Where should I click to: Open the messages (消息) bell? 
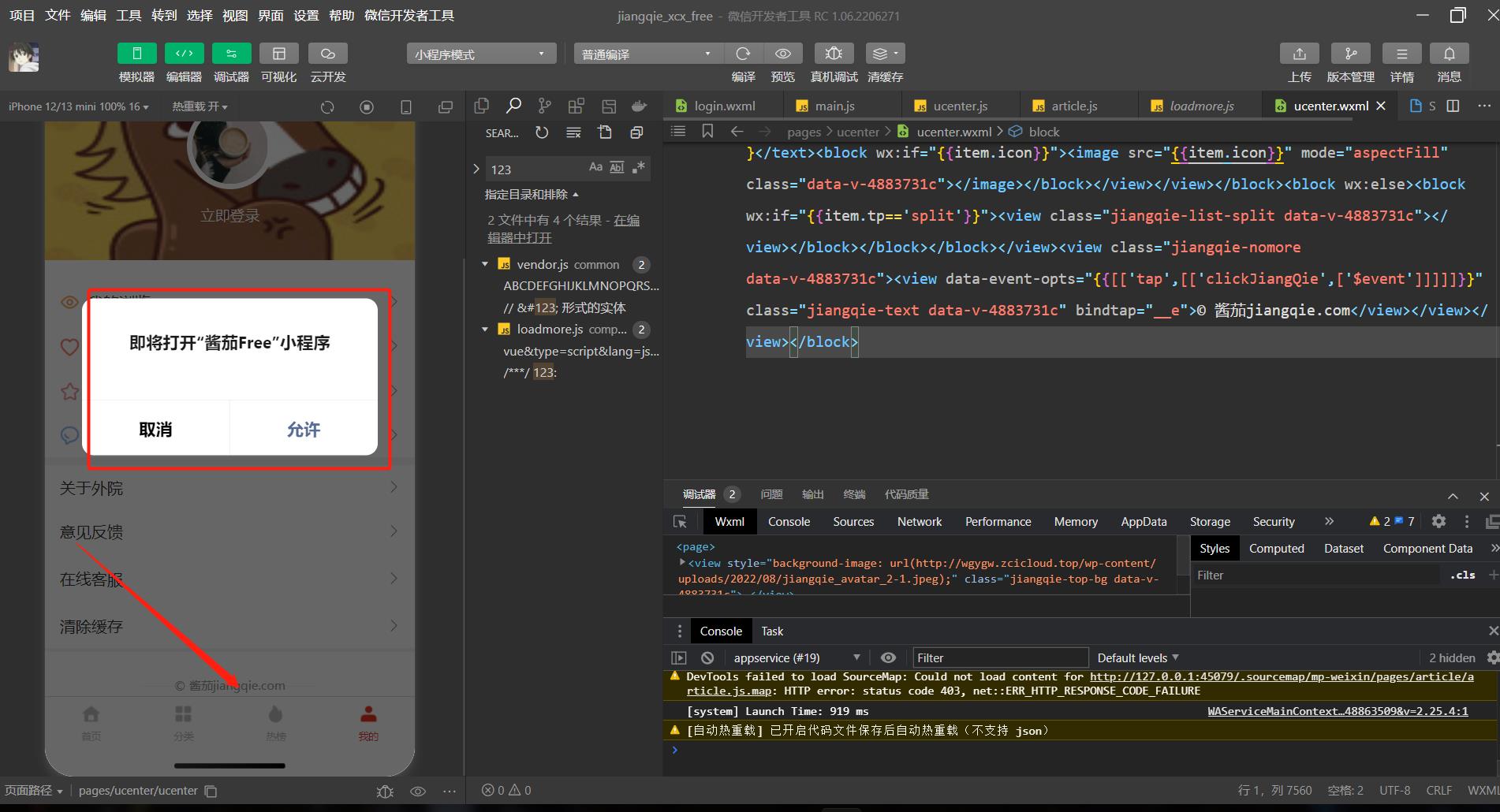pos(1449,54)
